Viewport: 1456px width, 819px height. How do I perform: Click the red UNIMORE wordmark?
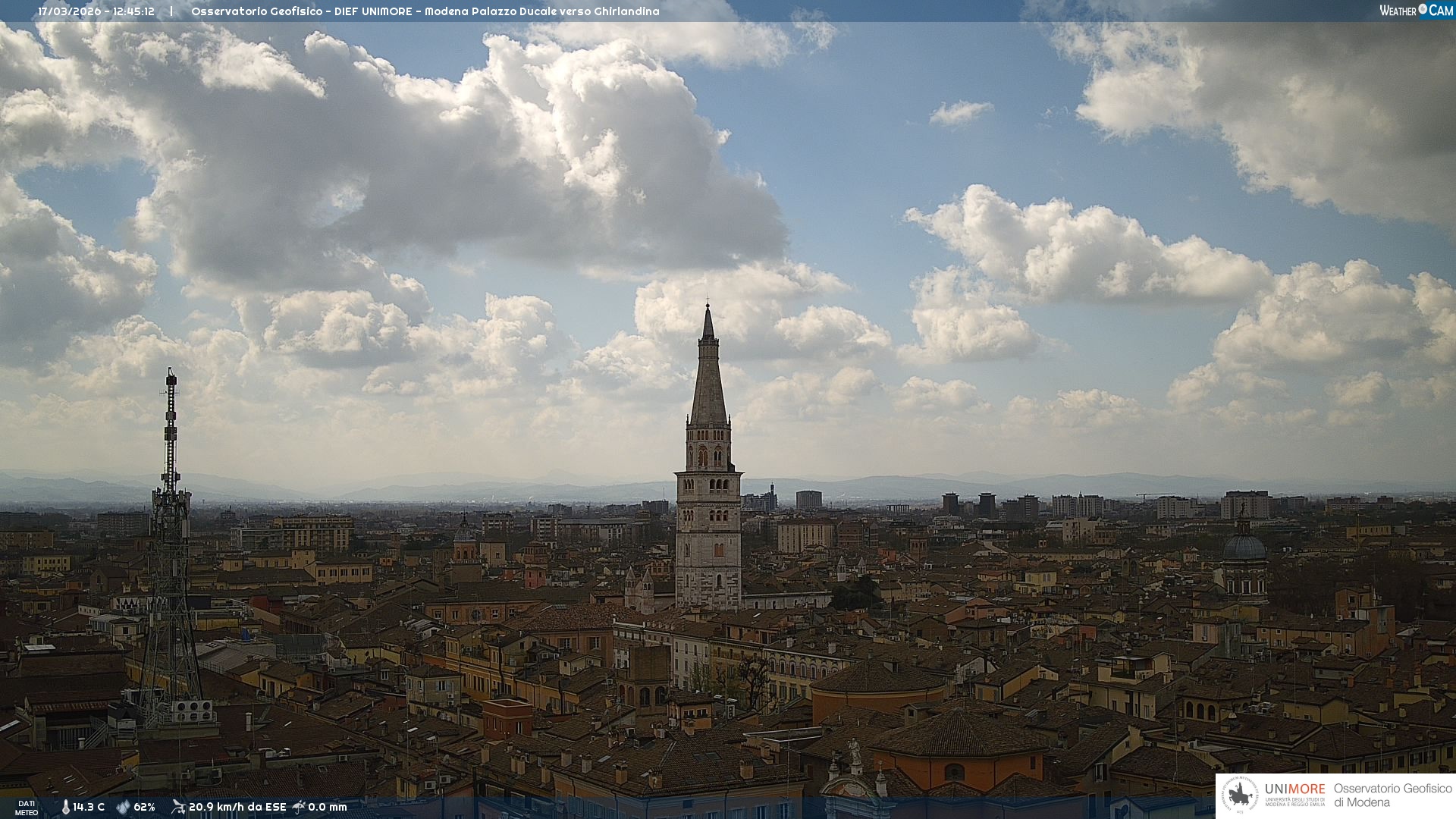tap(1294, 789)
